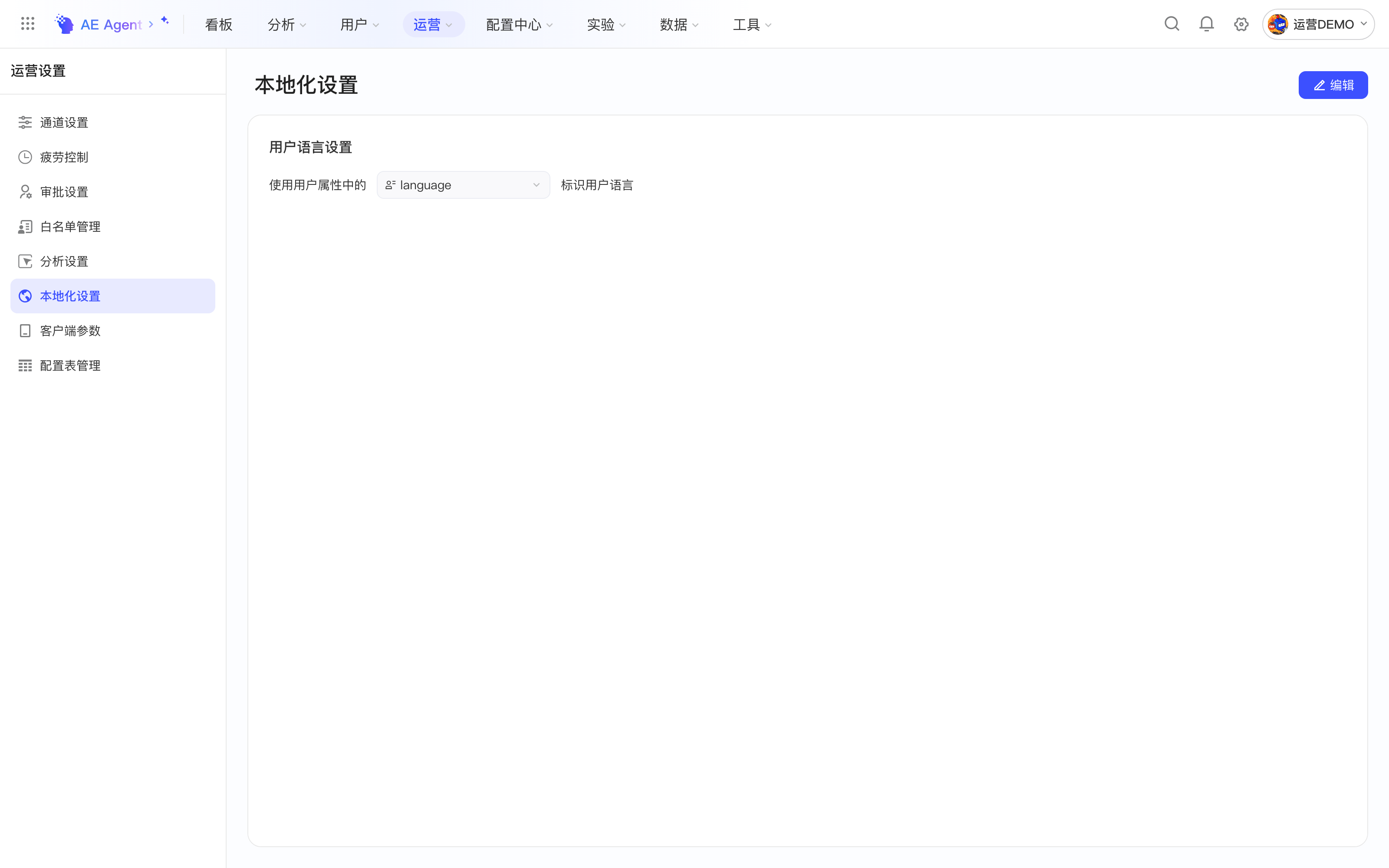Select 客户端参数 sidebar entry
This screenshot has width=1389, height=868.
(x=112, y=331)
